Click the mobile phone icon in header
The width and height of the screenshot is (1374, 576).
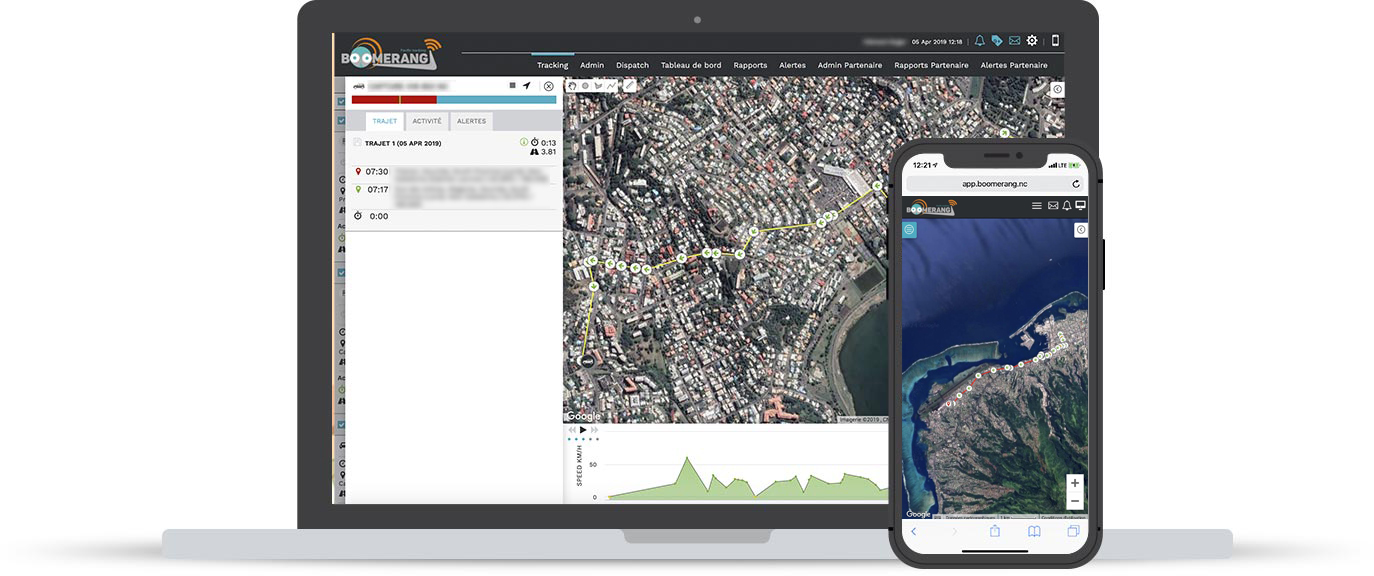coord(1054,41)
